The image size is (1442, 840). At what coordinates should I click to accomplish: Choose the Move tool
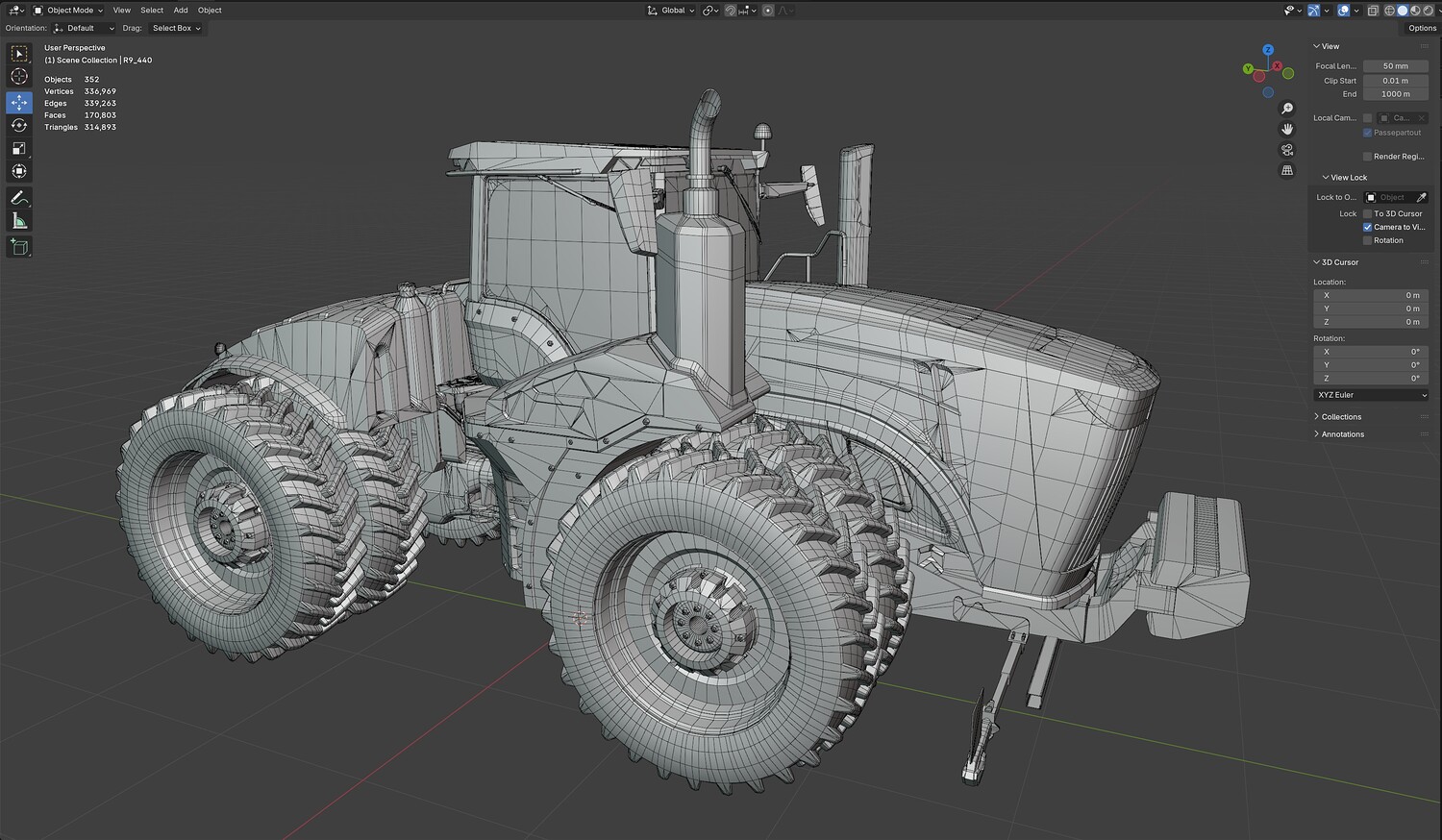[x=19, y=102]
